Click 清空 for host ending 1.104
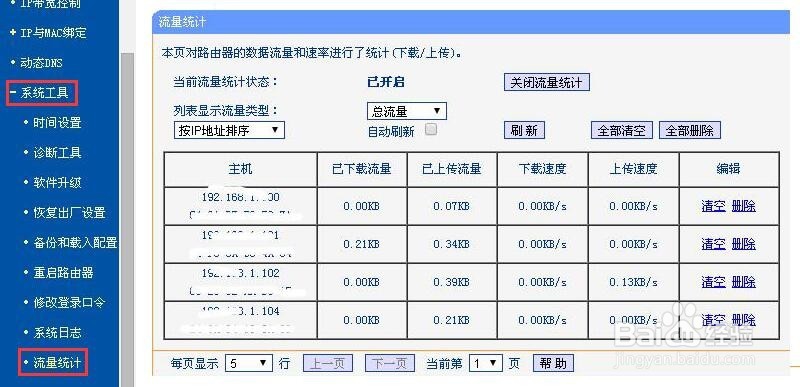Viewport: 800px width, 387px height. point(713,320)
